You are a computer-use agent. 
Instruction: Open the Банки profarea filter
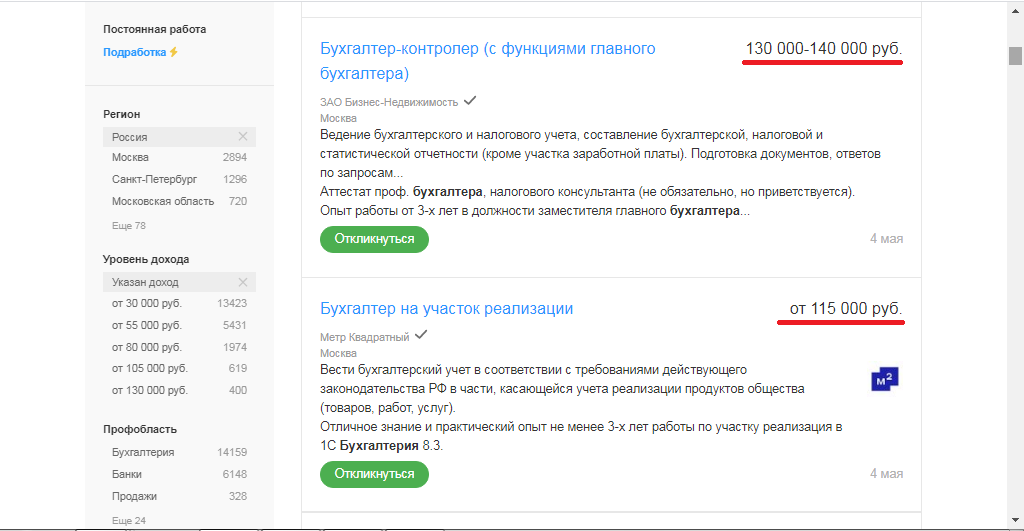click(127, 474)
